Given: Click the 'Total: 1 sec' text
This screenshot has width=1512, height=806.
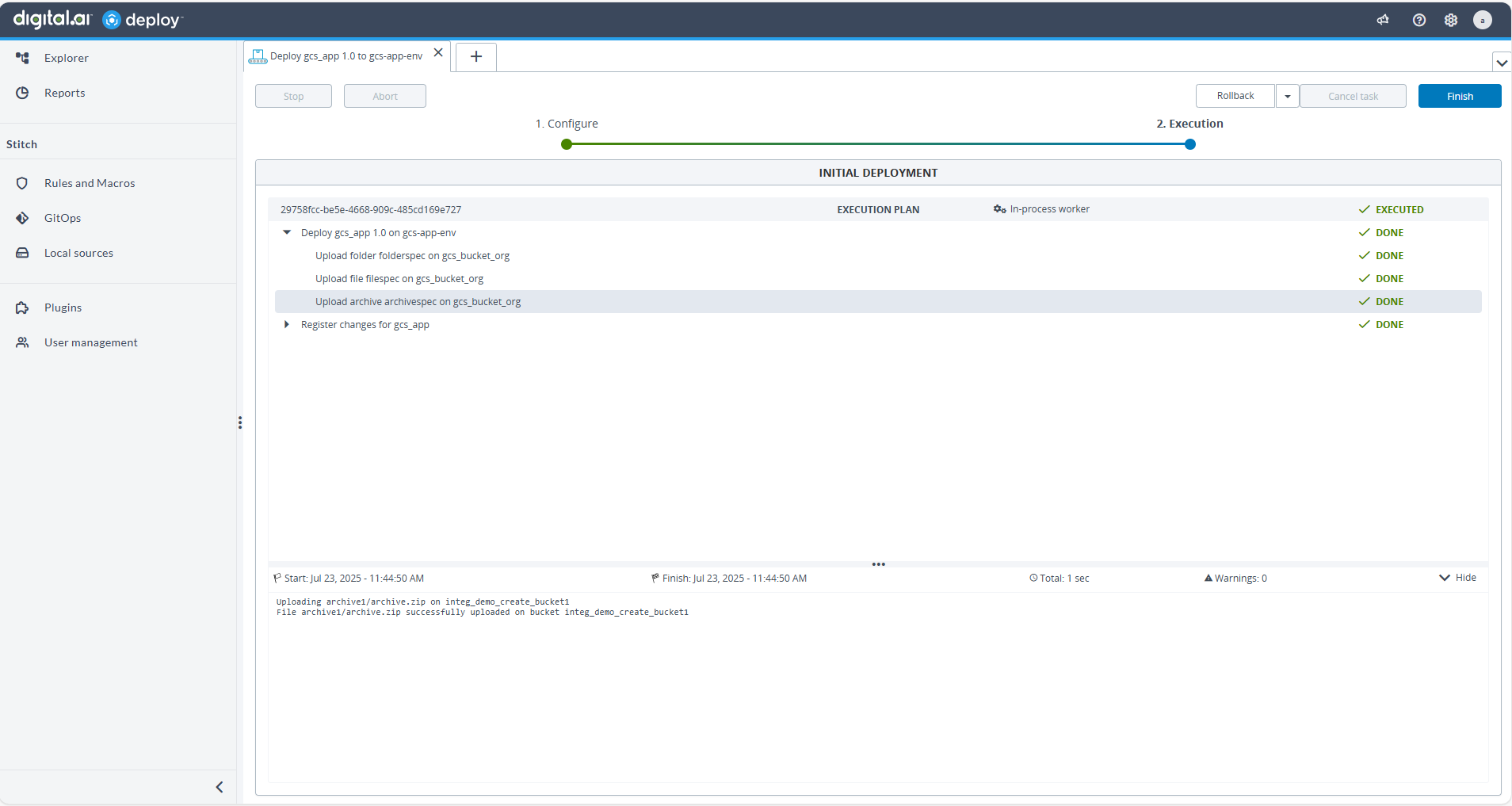Looking at the screenshot, I should click(x=1064, y=579).
